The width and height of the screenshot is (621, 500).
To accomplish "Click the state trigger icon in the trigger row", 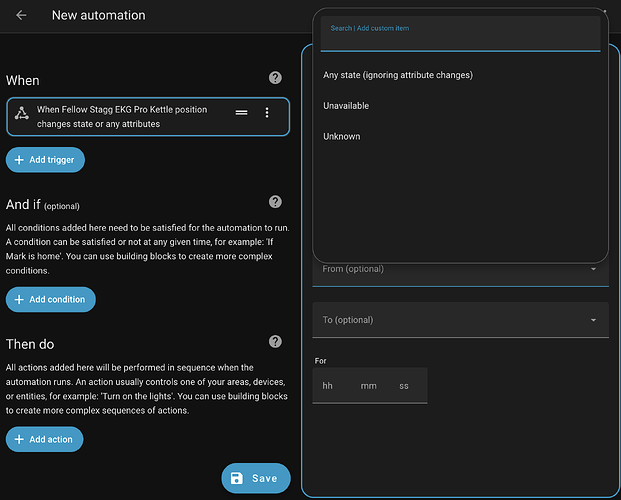I will point(22,114).
